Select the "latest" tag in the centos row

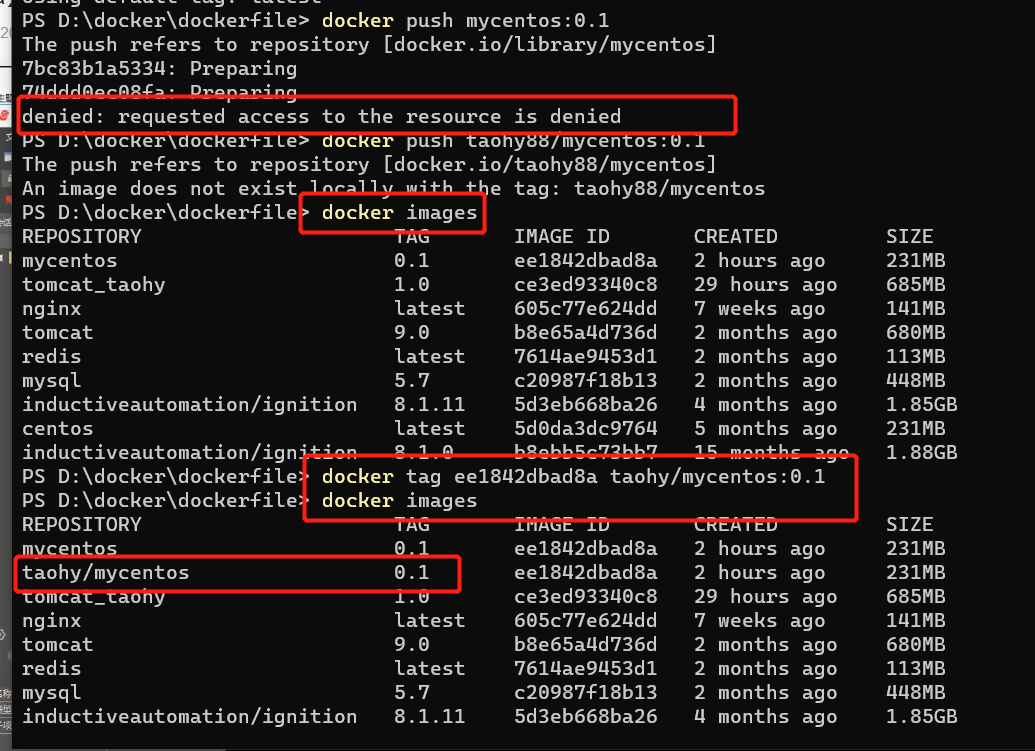tap(430, 429)
